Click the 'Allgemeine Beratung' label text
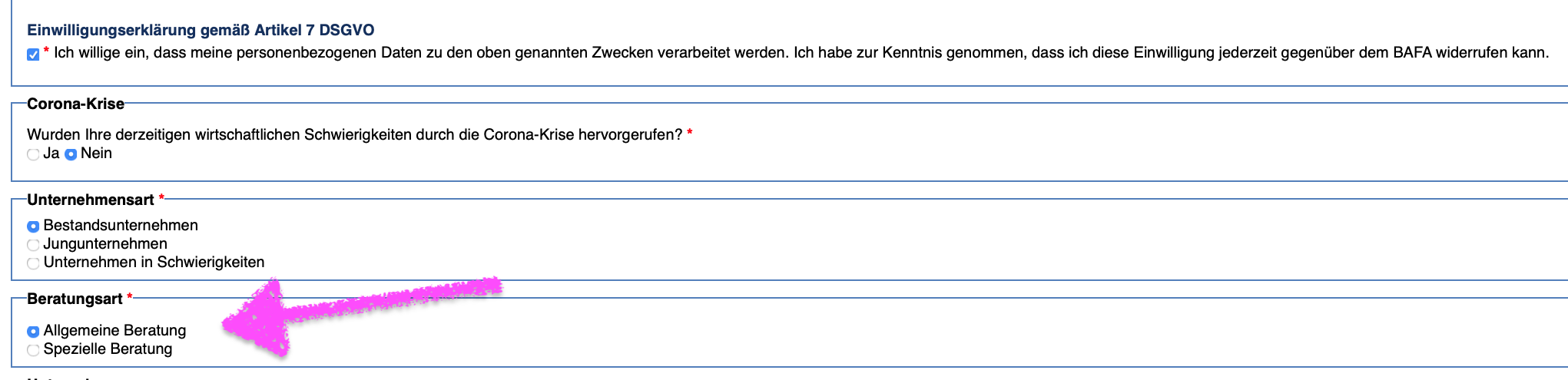Screen dimensions: 1568x380 click(x=114, y=330)
